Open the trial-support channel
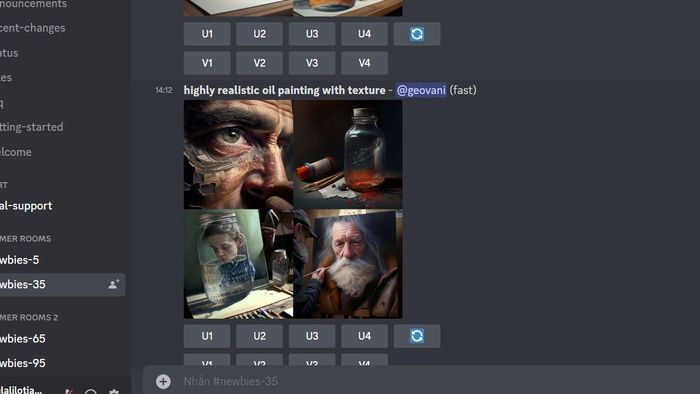 [26, 206]
